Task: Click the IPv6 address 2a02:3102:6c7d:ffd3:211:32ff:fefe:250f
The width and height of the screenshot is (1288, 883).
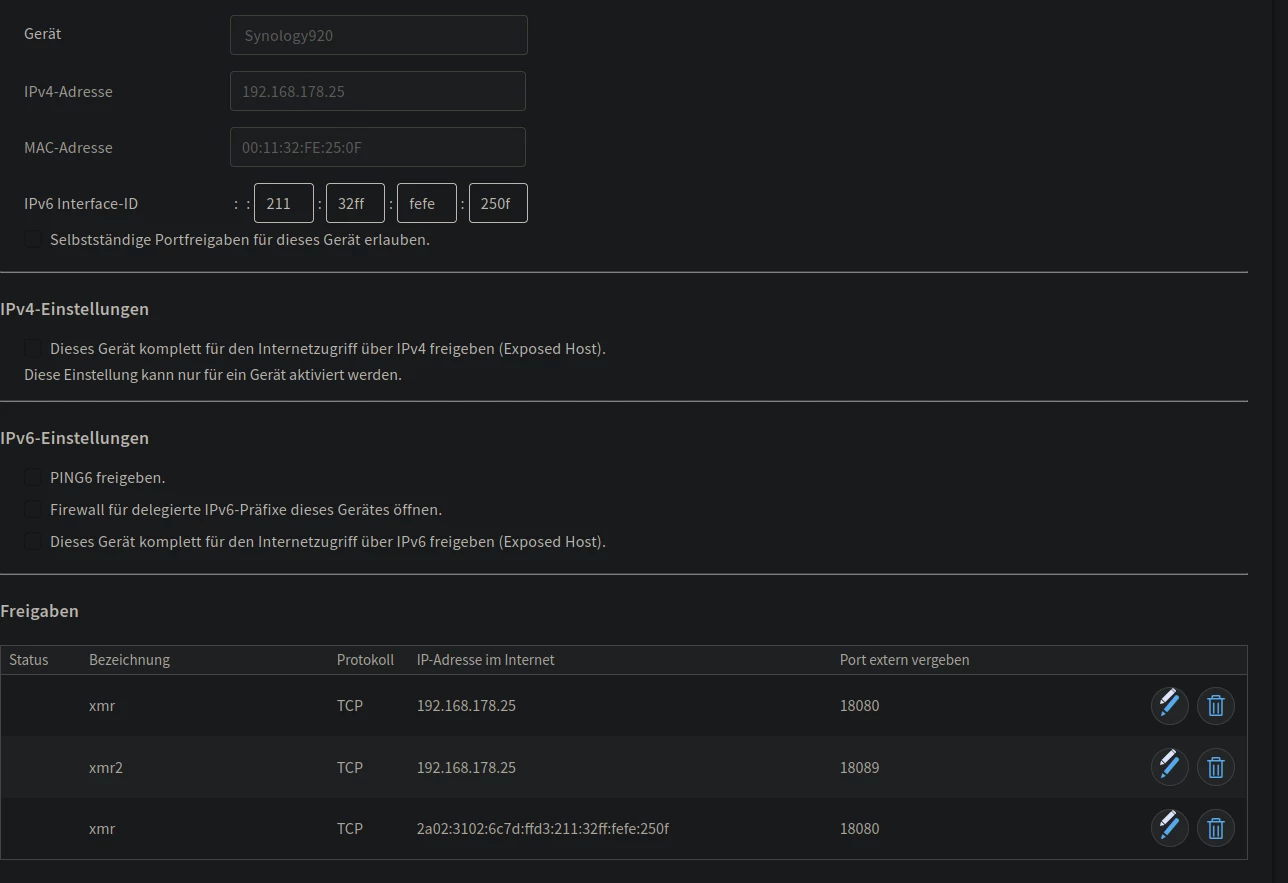Action: tap(543, 828)
